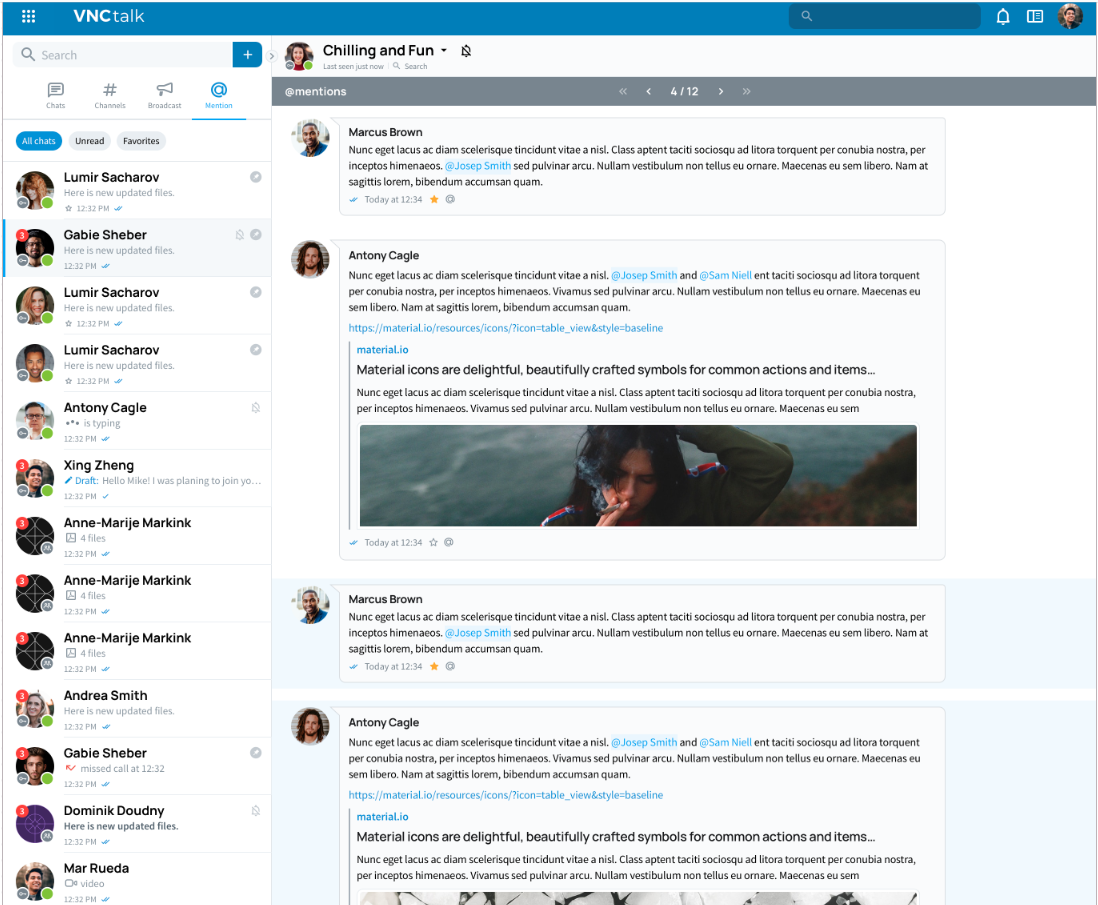Image resolution: width=1098 pixels, height=905 pixels.
Task: Go to the next mention arrow
Action: pos(720,92)
